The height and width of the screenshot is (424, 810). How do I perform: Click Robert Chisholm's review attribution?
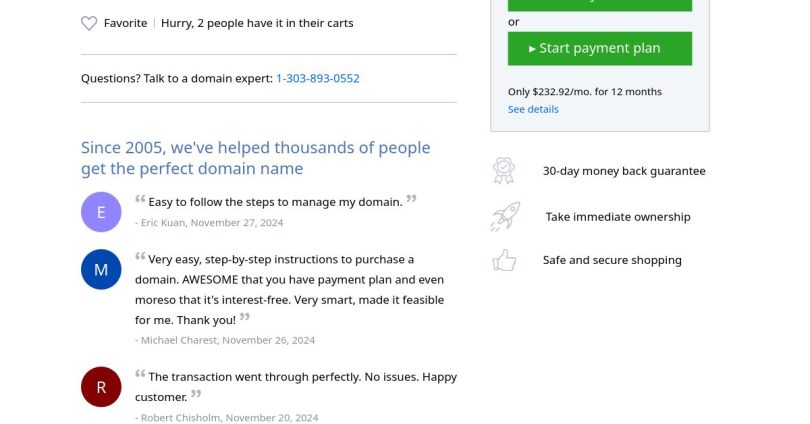point(227,417)
